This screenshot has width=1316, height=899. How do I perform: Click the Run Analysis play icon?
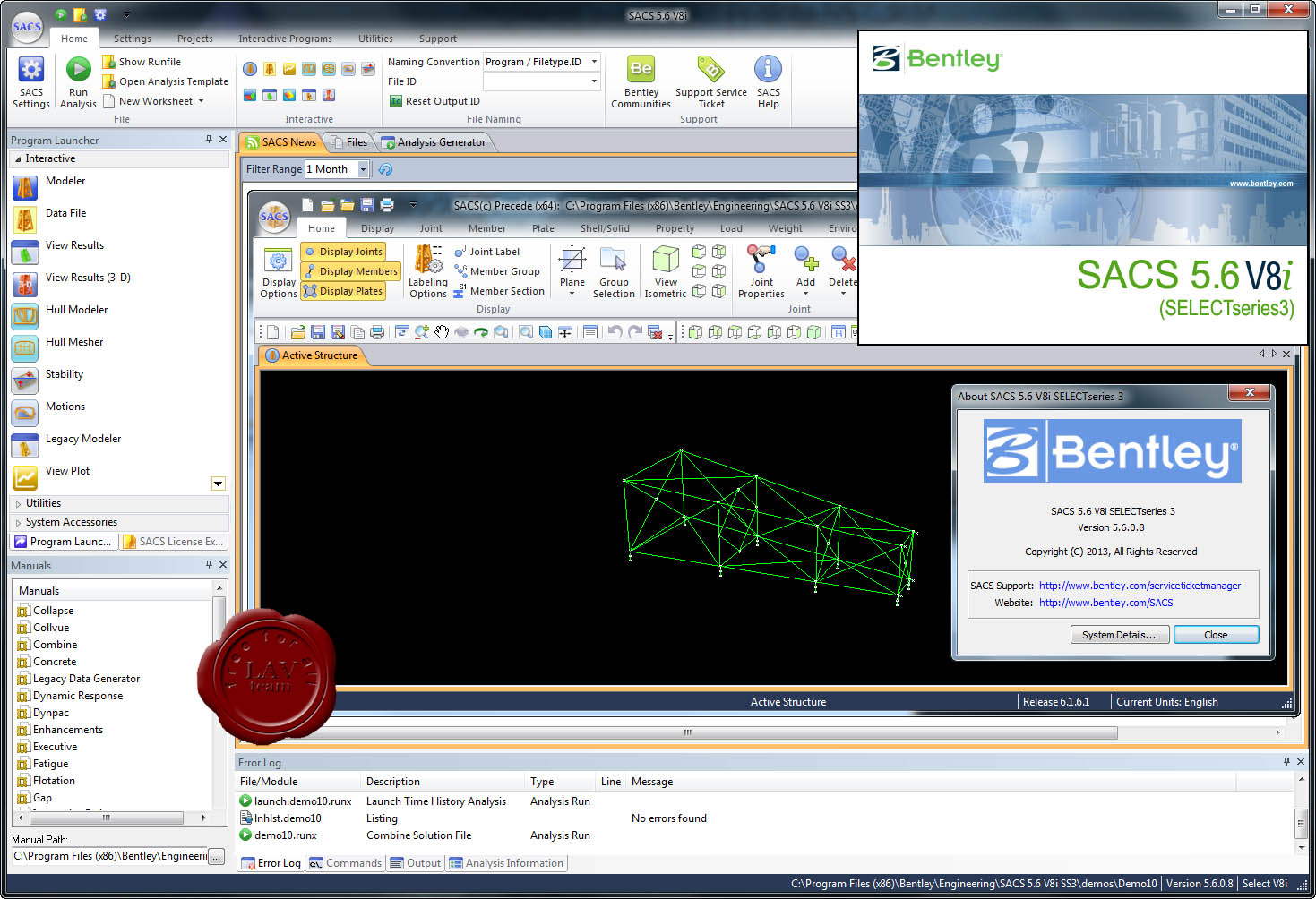[x=79, y=70]
